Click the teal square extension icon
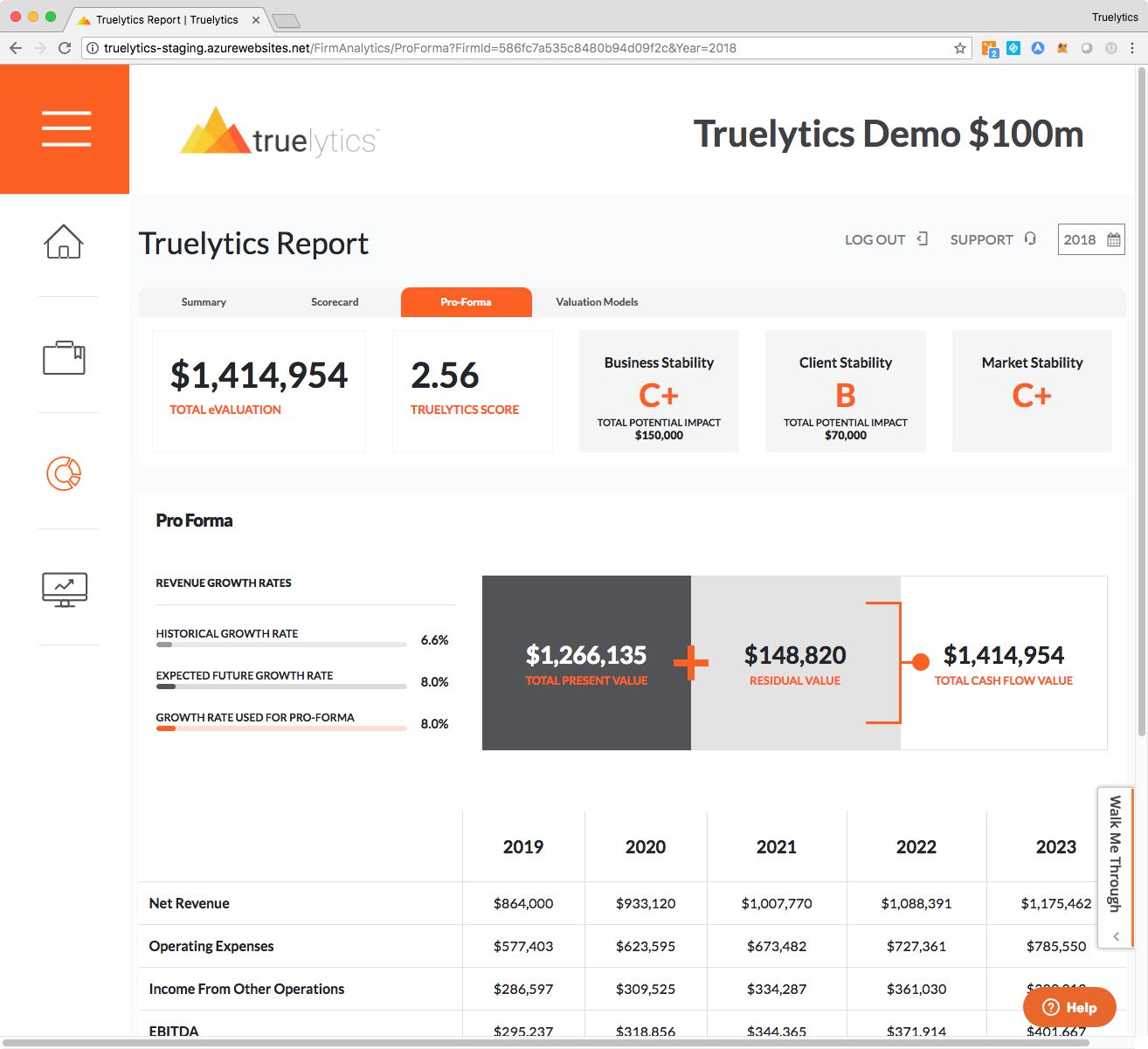This screenshot has width=1148, height=1049. coord(1013,48)
